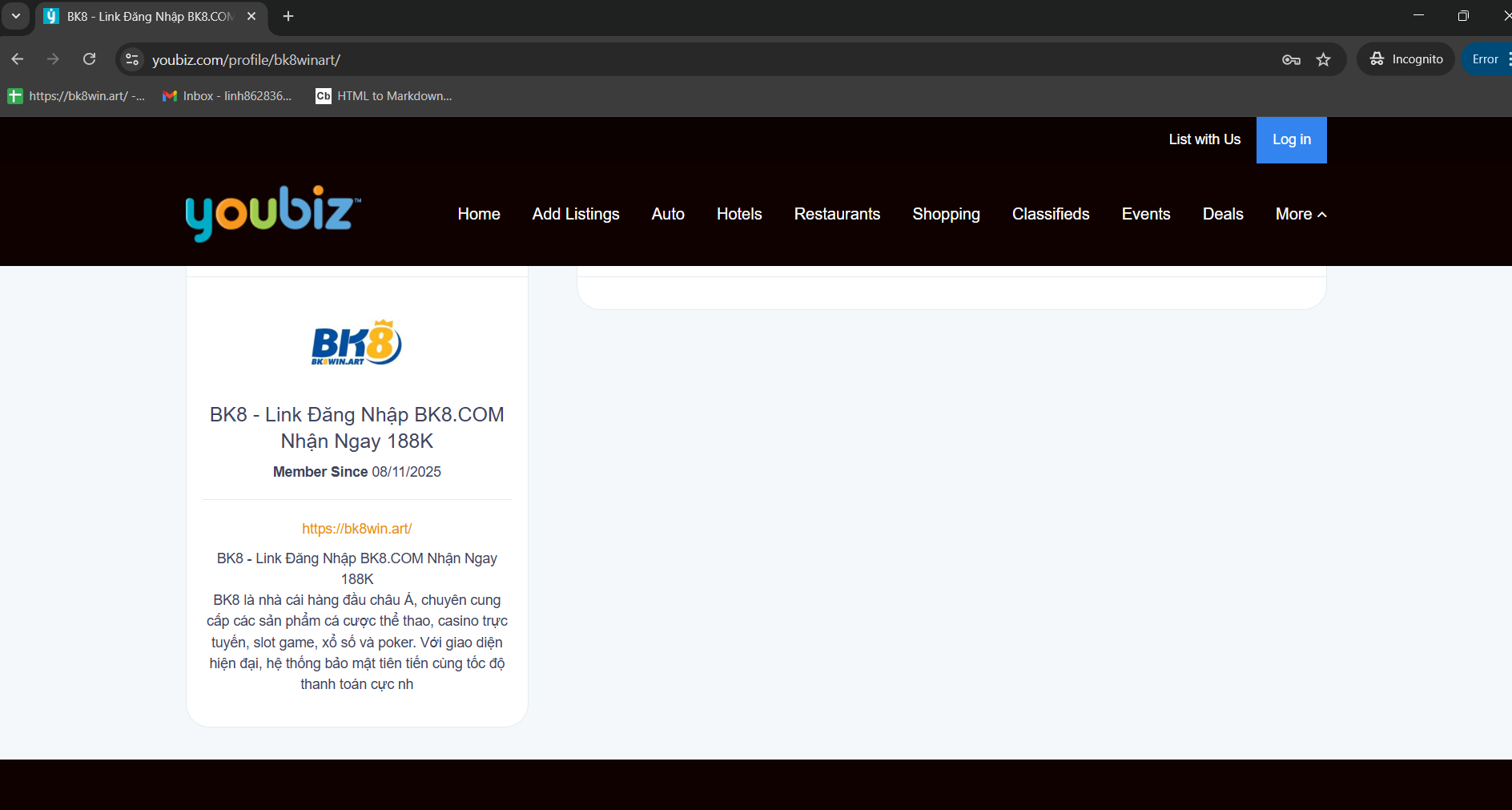Close the BK8 browser tab
The image size is (1512, 810).
click(x=251, y=16)
